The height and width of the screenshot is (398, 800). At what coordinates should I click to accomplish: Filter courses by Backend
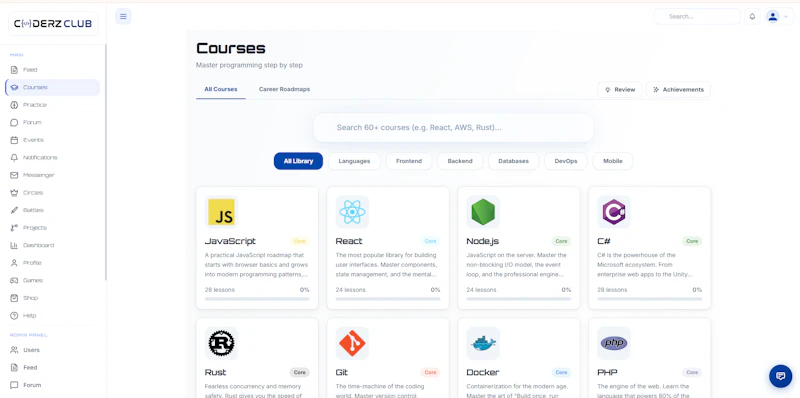coord(460,161)
